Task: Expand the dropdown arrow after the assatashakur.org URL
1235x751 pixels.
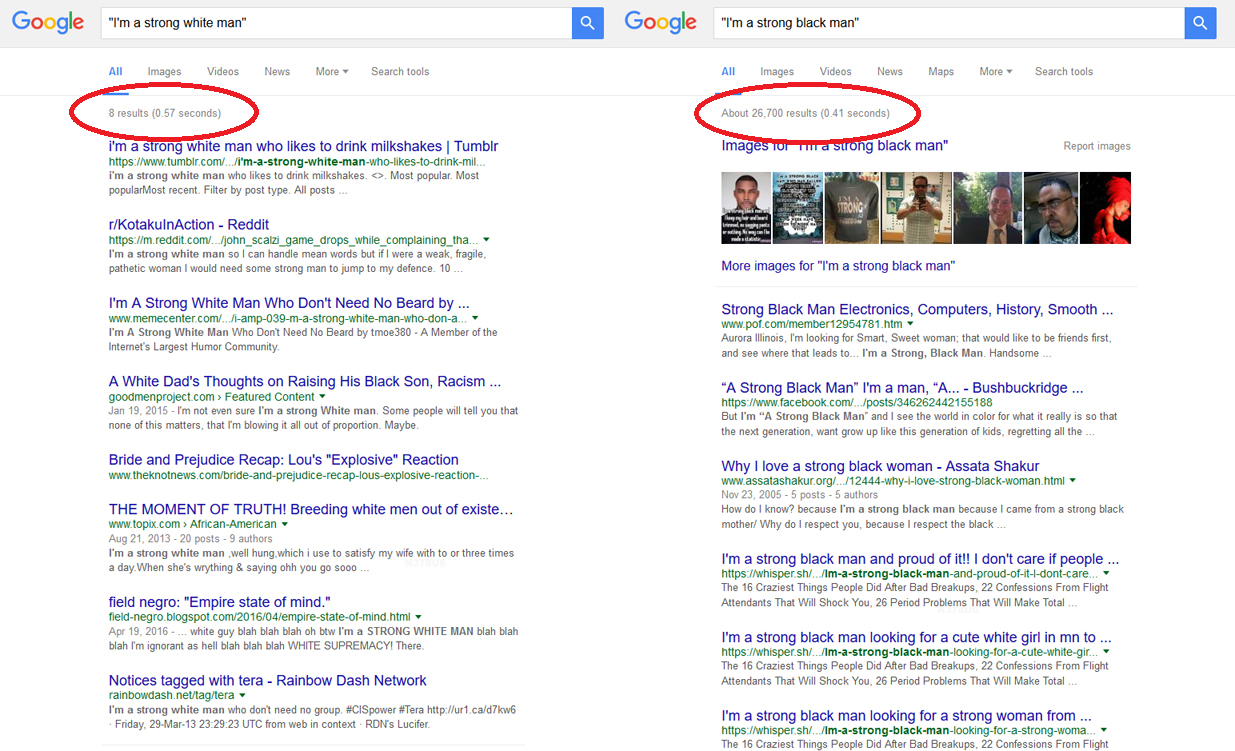Action: click(1073, 481)
